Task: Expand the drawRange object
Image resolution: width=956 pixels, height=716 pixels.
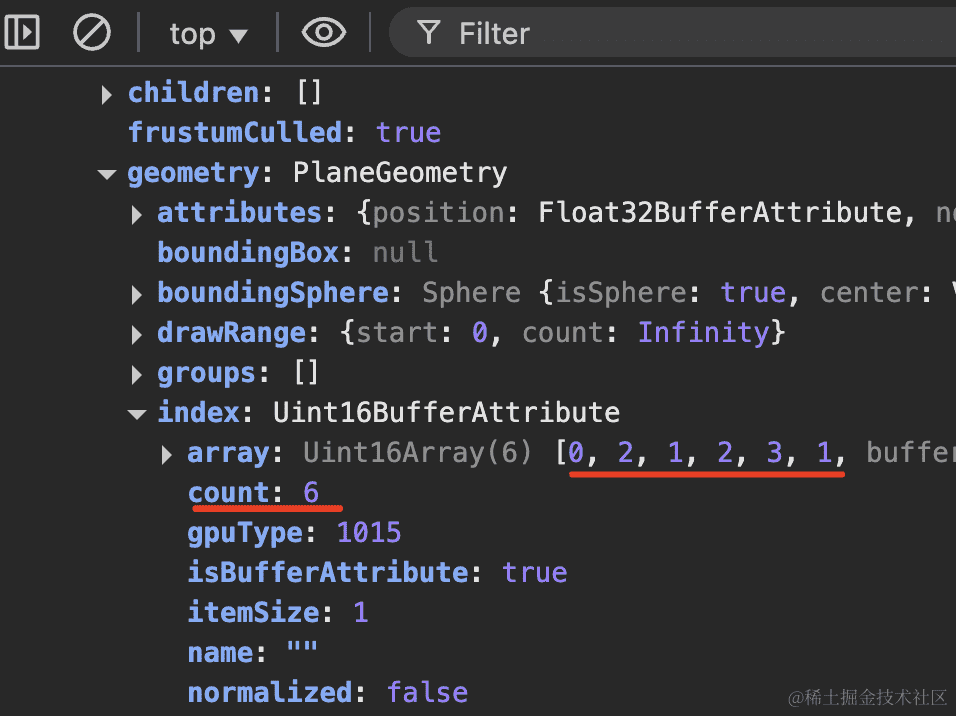Action: point(137,334)
